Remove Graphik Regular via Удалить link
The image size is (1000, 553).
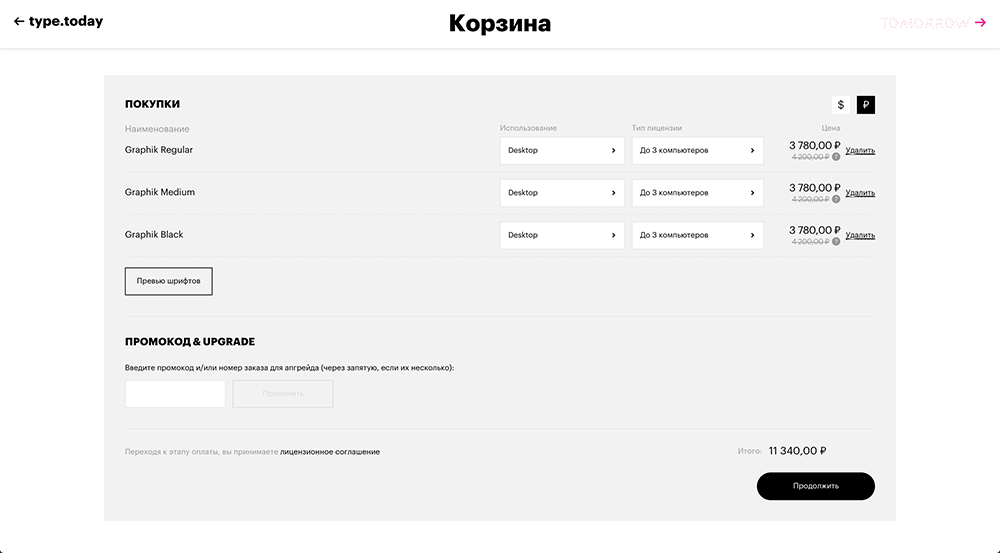pyautogui.click(x=860, y=151)
